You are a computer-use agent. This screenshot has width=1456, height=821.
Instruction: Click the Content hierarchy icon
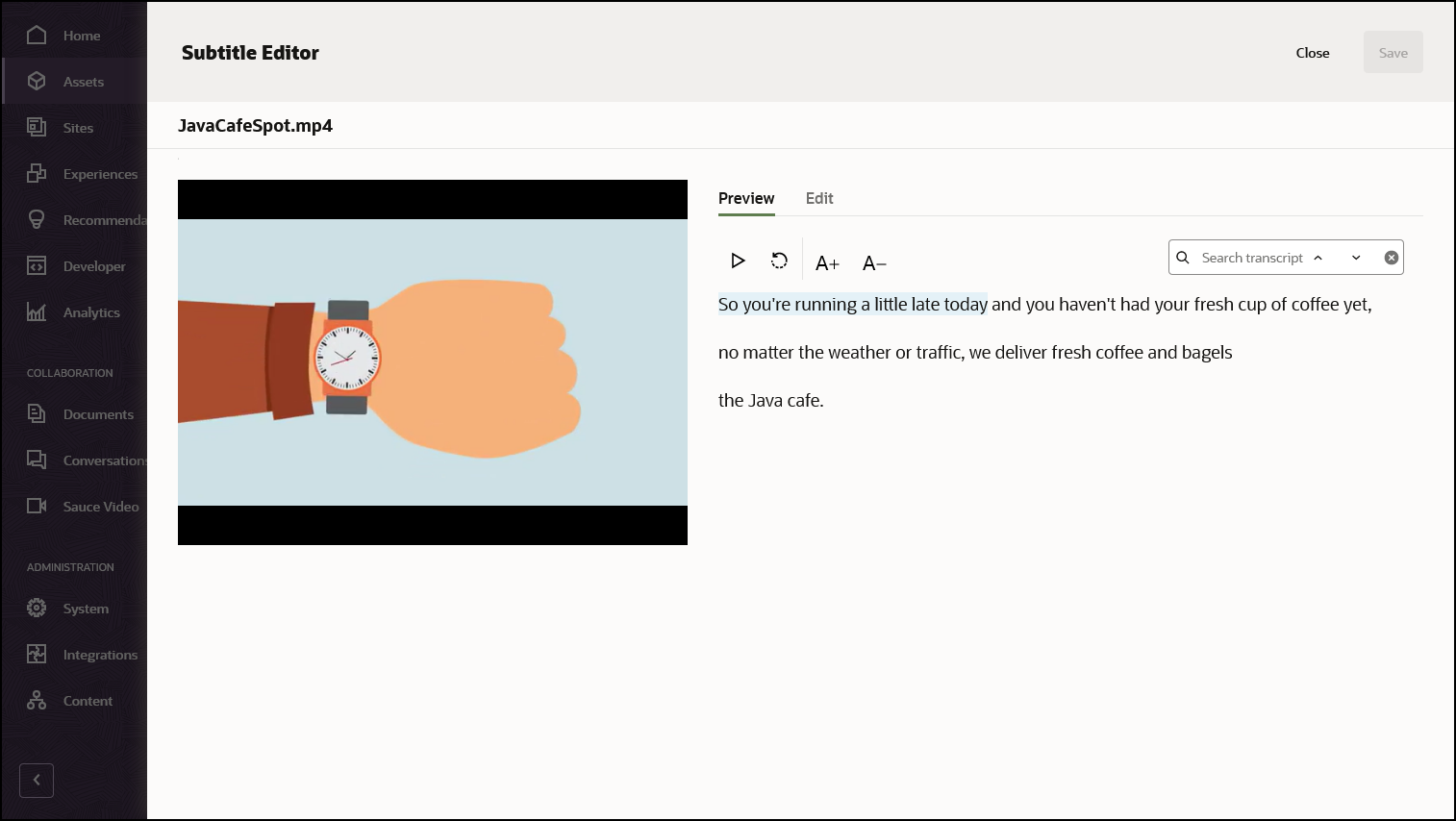click(x=37, y=701)
